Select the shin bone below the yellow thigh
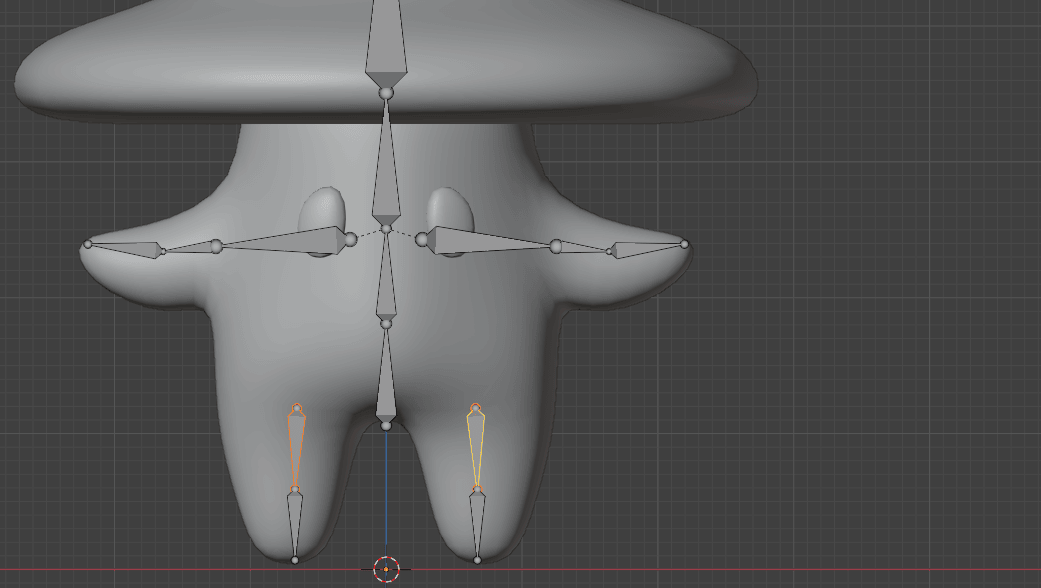 477,520
